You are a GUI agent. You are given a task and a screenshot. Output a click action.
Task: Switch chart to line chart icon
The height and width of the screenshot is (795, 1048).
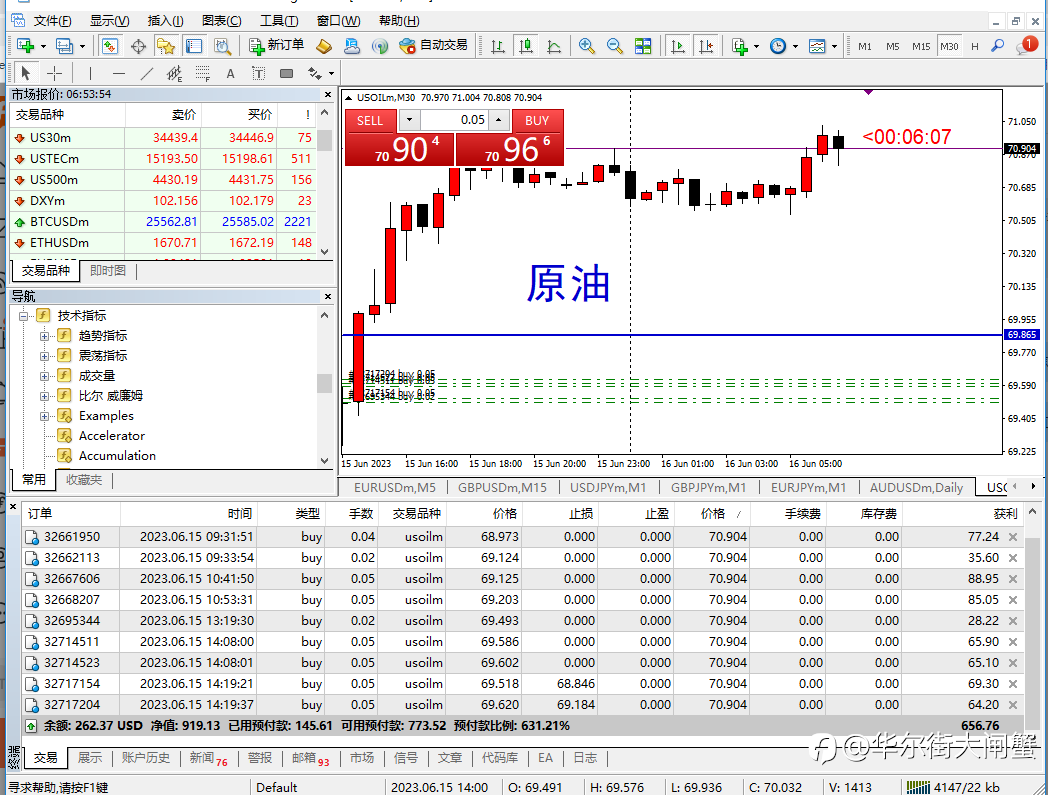[554, 45]
